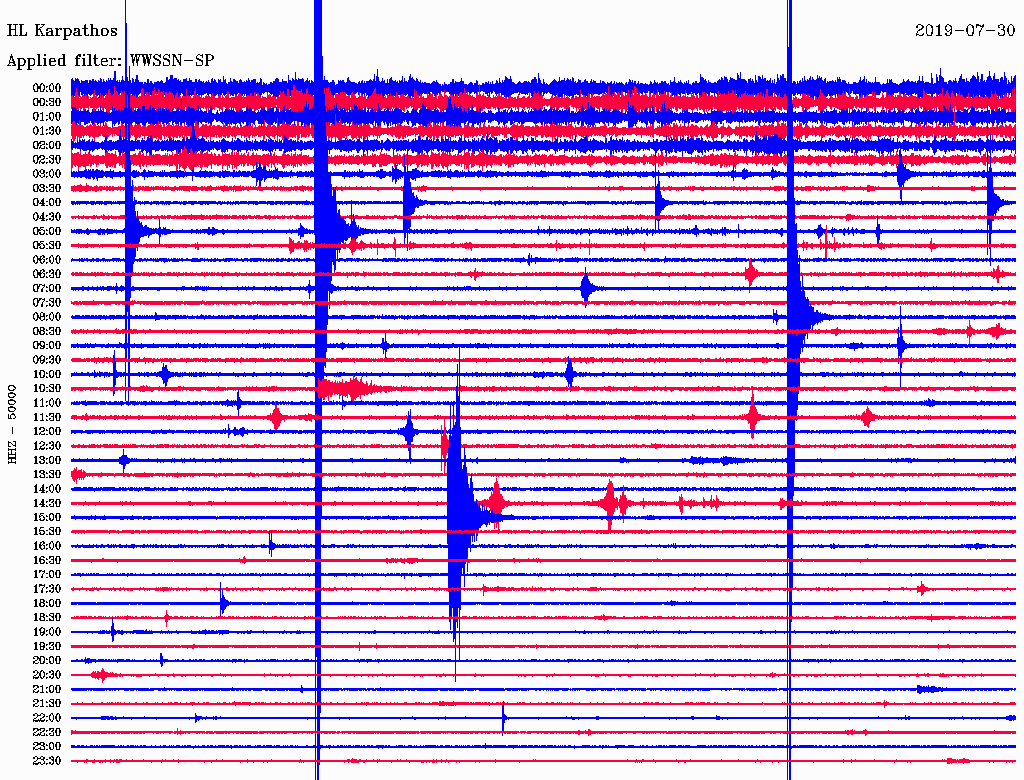Click the 11:30 time label
This screenshot has height=780, width=1024.
pyautogui.click(x=47, y=417)
